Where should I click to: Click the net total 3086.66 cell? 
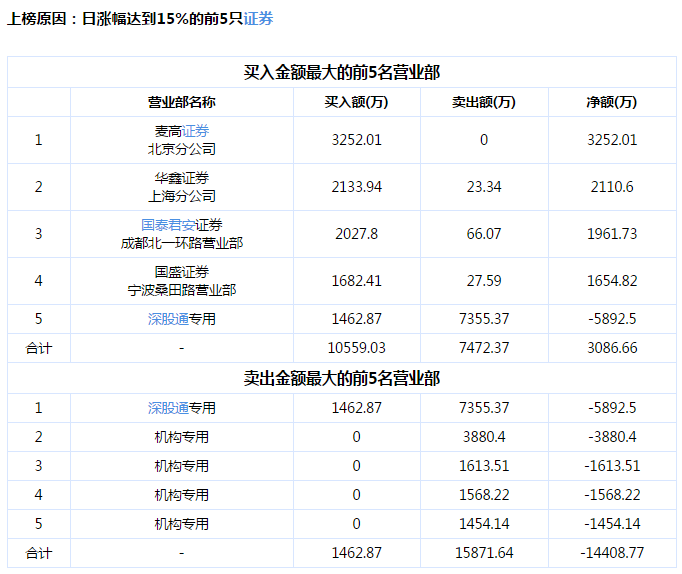[x=611, y=347]
